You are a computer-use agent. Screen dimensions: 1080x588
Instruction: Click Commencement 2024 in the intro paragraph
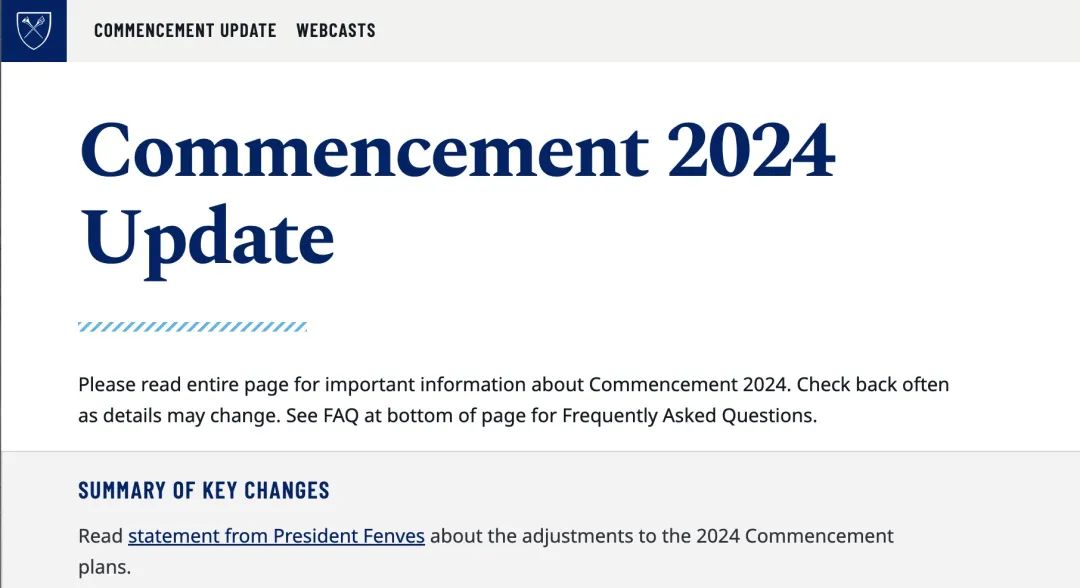click(687, 384)
